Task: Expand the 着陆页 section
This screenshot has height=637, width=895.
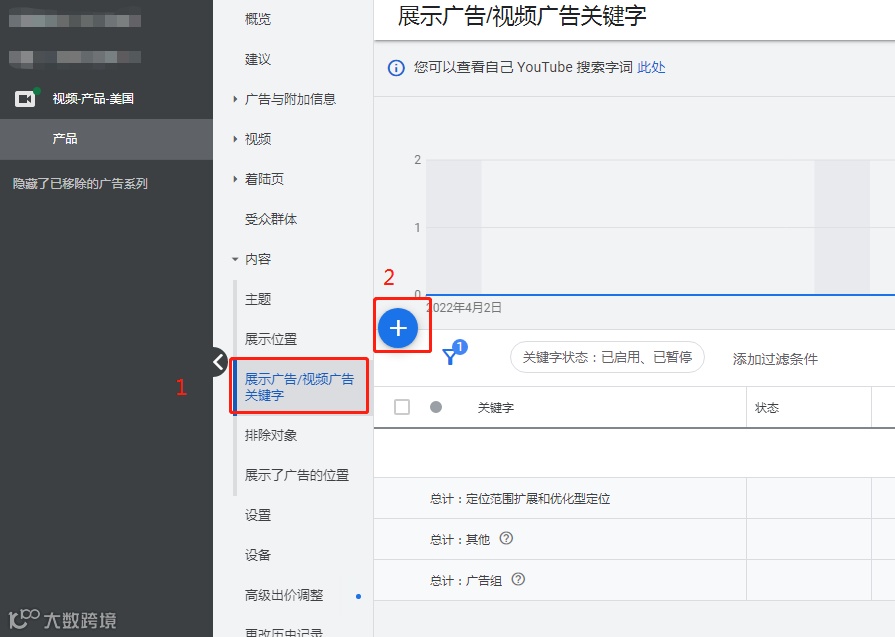Action: click(235, 179)
